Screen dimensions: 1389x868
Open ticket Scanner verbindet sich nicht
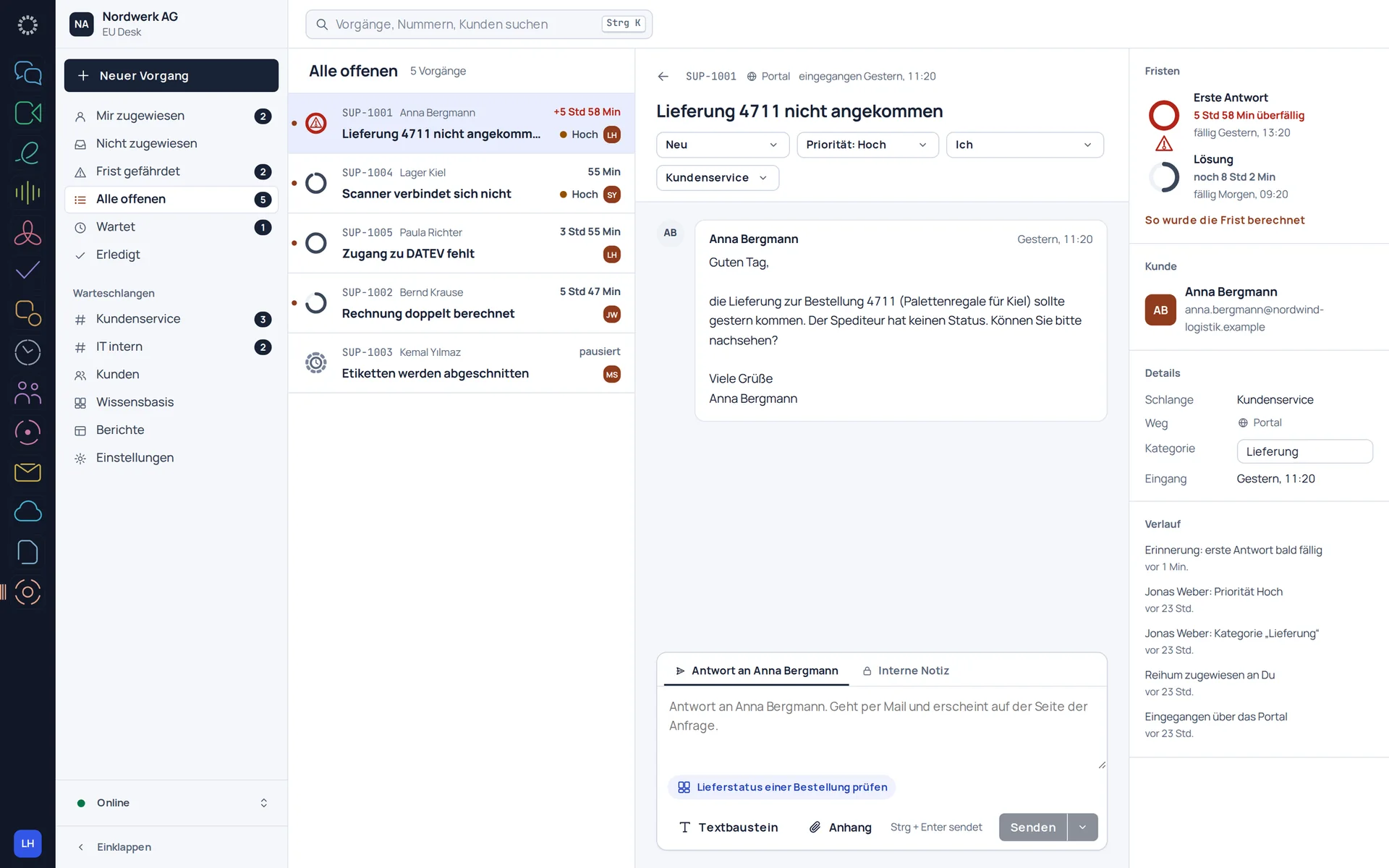tap(462, 184)
